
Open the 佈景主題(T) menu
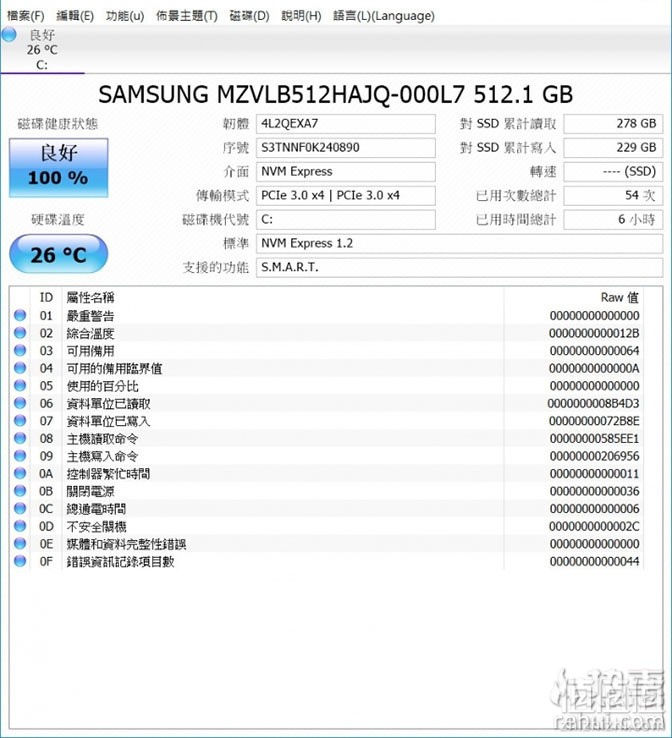coord(187,16)
